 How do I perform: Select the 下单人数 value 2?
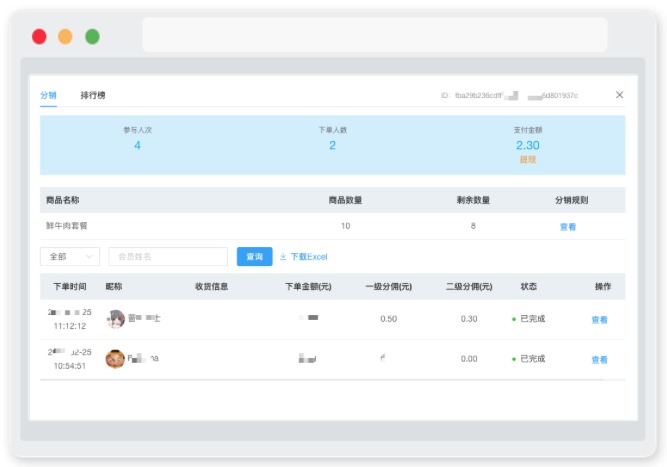tap(333, 145)
